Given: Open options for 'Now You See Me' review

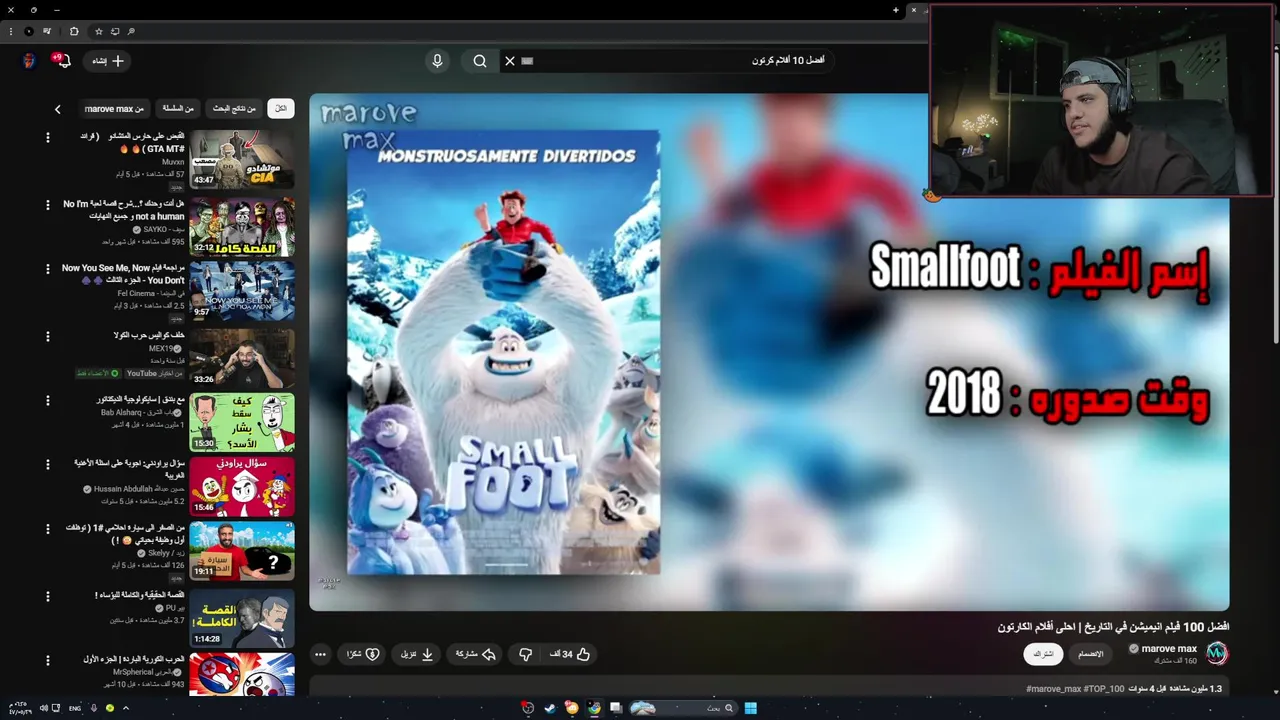Looking at the screenshot, I should tap(47, 269).
